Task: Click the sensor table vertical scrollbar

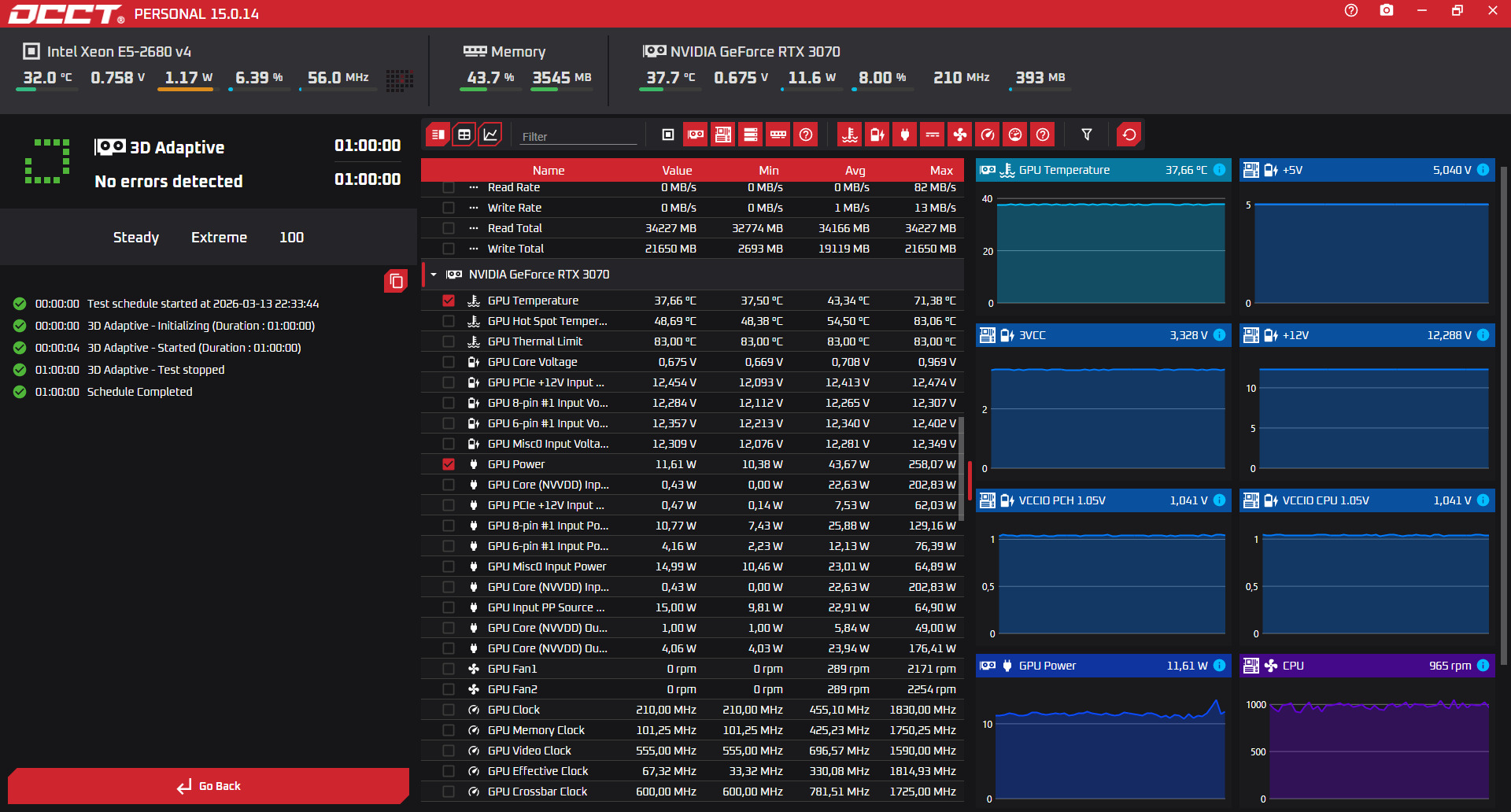Action: tap(961, 468)
